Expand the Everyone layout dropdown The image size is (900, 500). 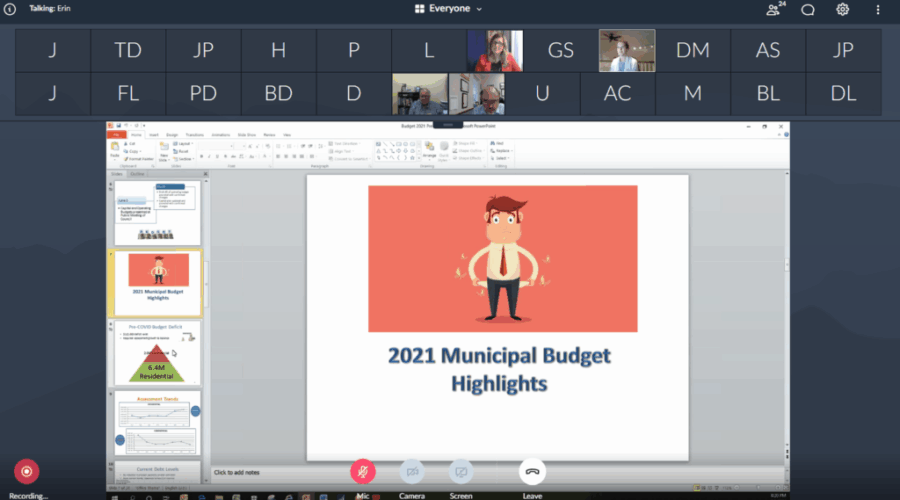pyautogui.click(x=449, y=9)
